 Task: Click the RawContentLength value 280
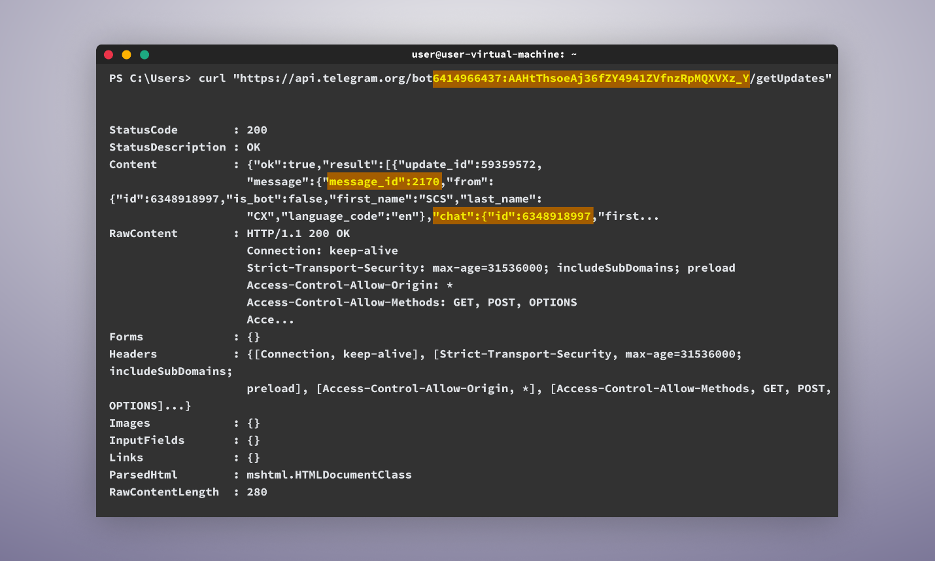pyautogui.click(x=257, y=492)
